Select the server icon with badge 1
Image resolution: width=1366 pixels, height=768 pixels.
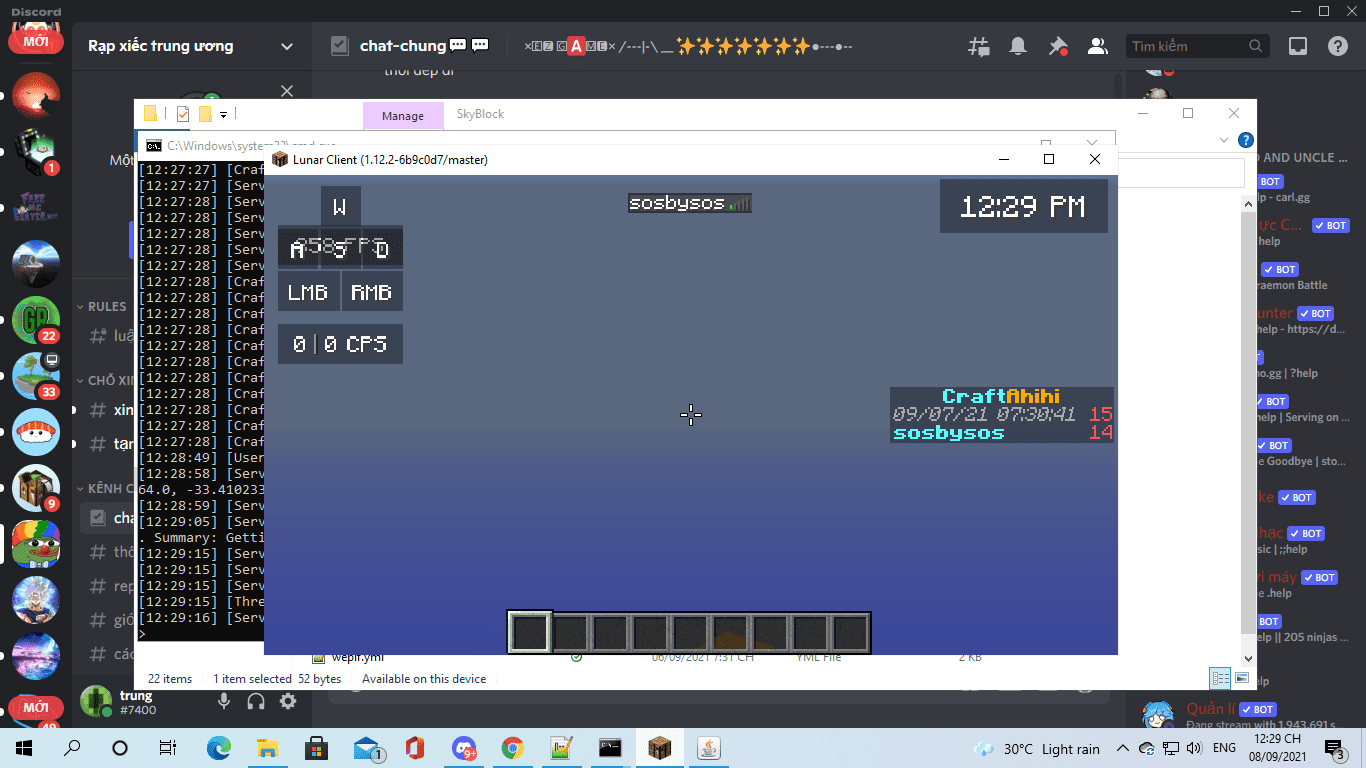[x=36, y=152]
